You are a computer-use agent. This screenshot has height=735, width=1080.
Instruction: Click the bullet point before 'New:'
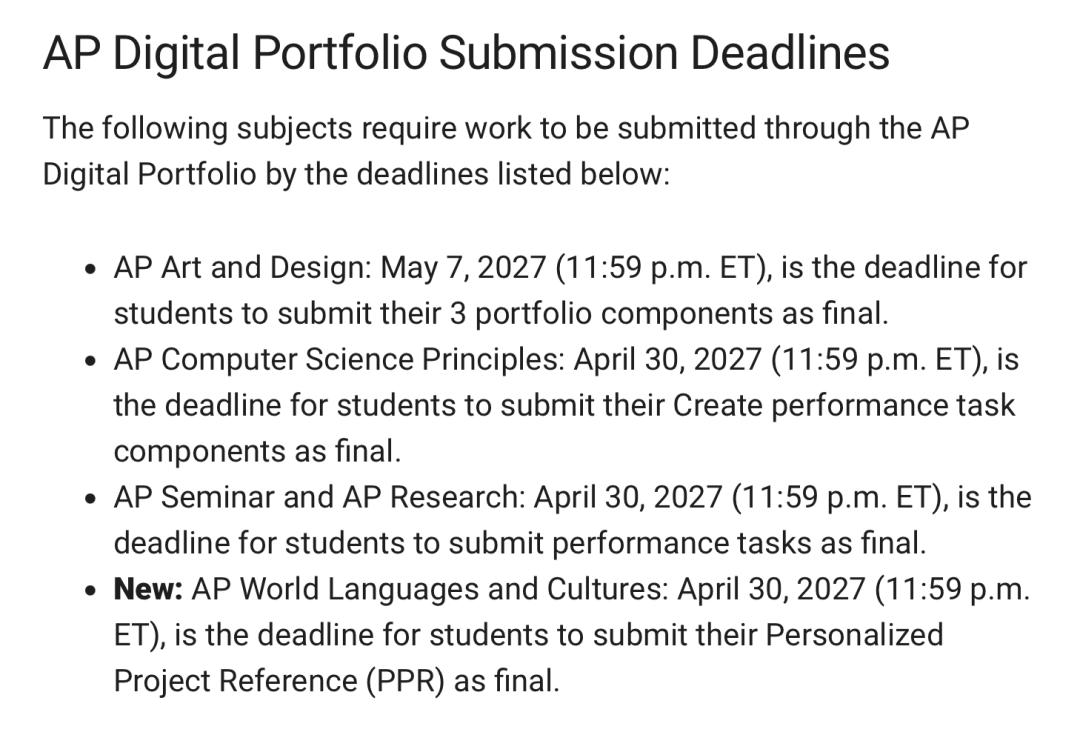90,590
